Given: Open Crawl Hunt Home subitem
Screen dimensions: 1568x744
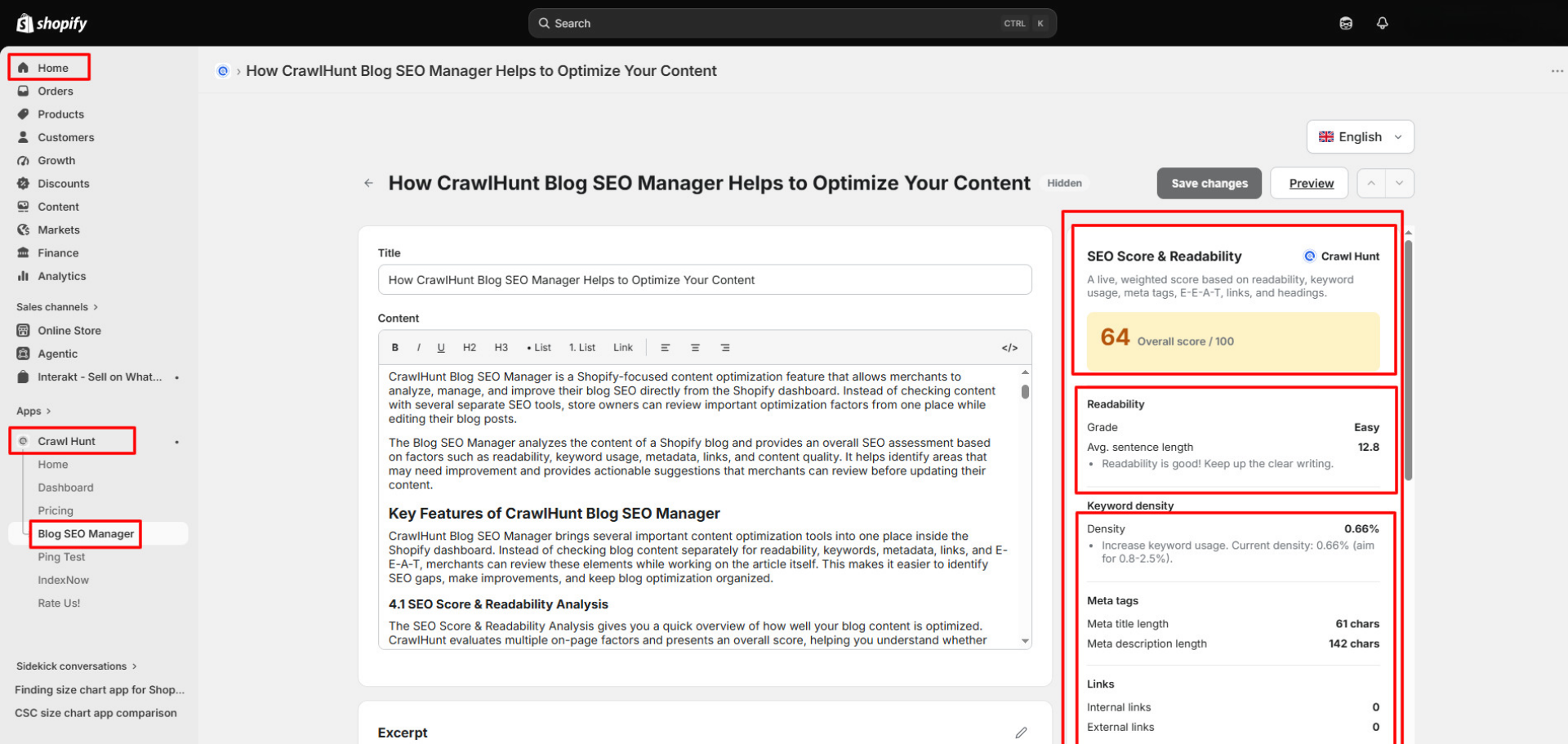Looking at the screenshot, I should click(53, 465).
